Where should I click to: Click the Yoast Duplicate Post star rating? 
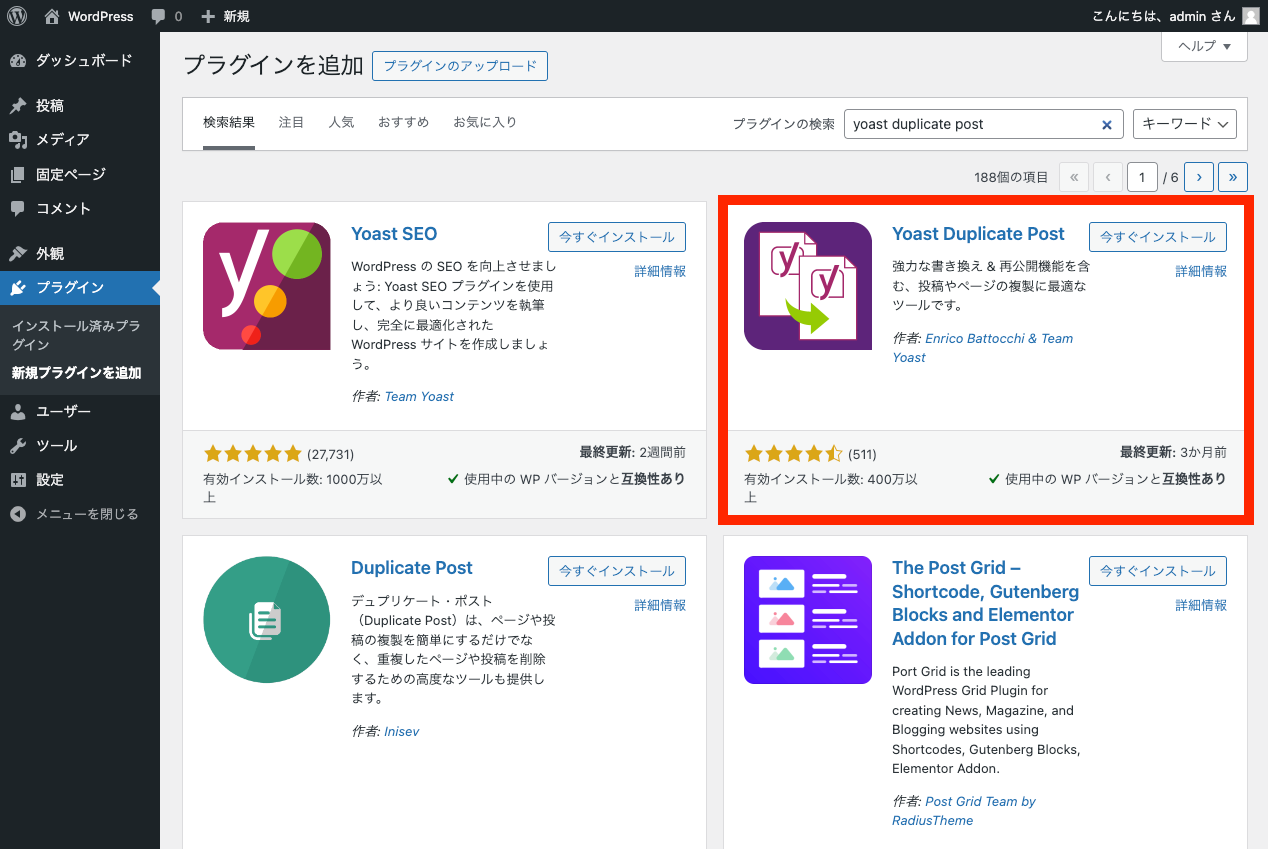pos(793,453)
